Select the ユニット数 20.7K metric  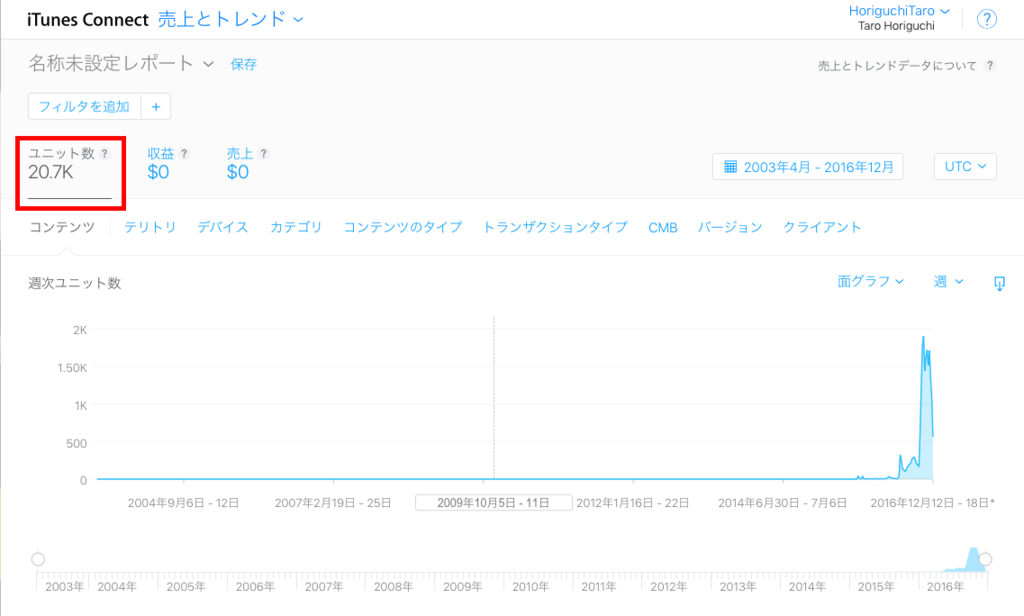[x=69, y=172]
